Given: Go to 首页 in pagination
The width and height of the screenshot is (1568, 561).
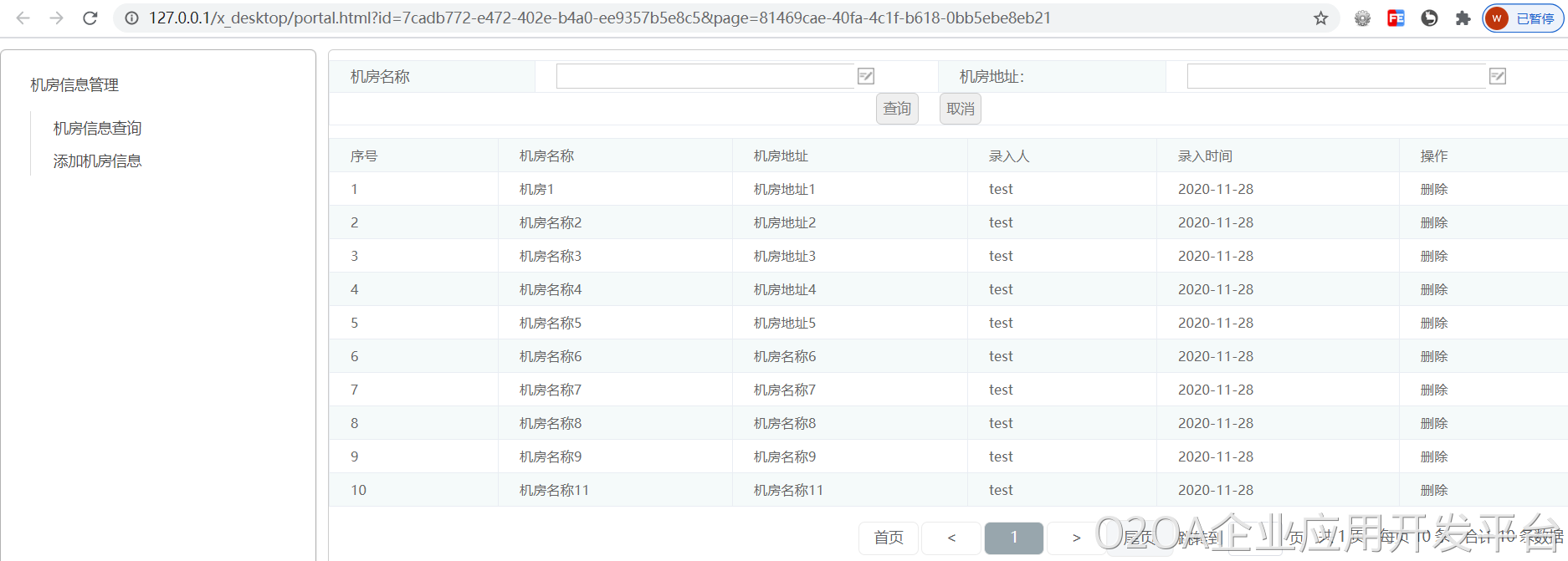Looking at the screenshot, I should (x=889, y=538).
